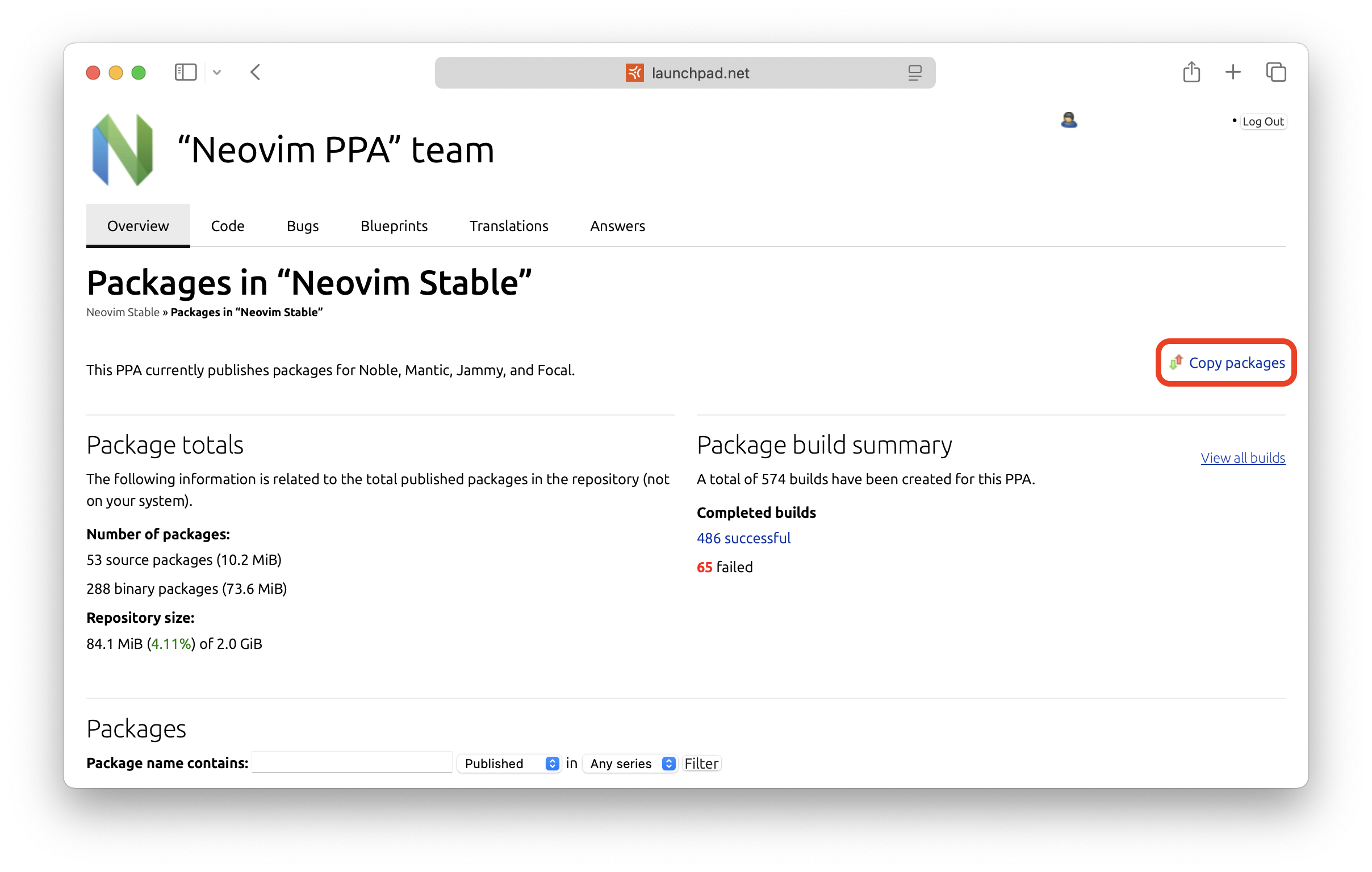
Task: Click the Reader view icon in address bar
Action: click(x=914, y=73)
